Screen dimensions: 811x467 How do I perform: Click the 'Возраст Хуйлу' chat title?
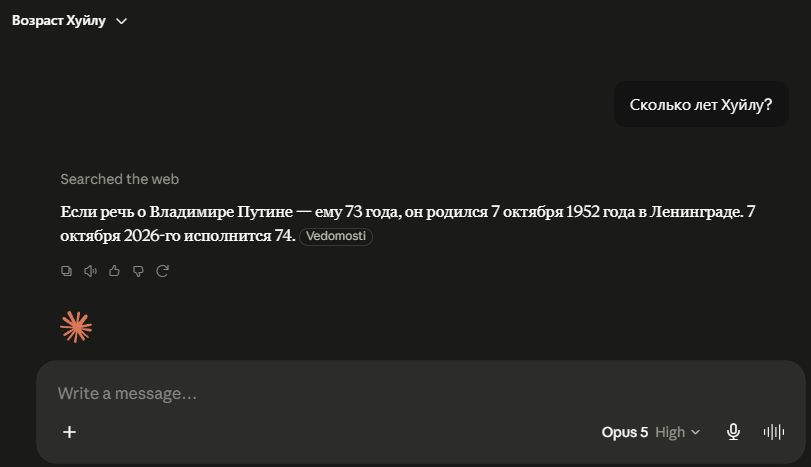click(58, 21)
